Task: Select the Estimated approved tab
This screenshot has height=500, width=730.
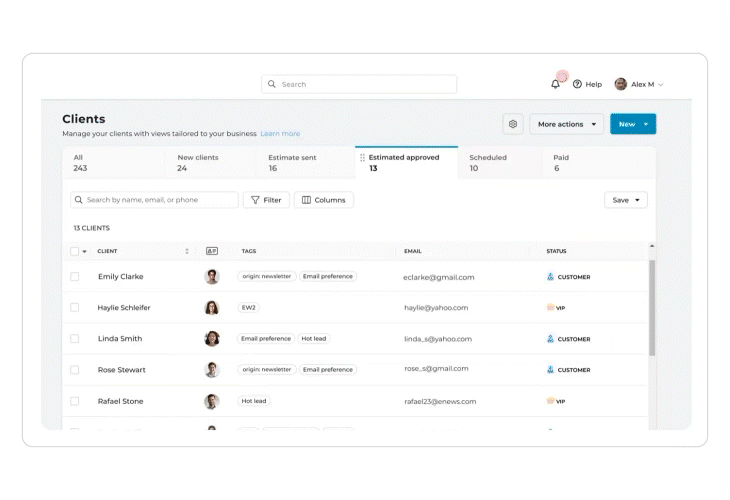Action: point(406,162)
